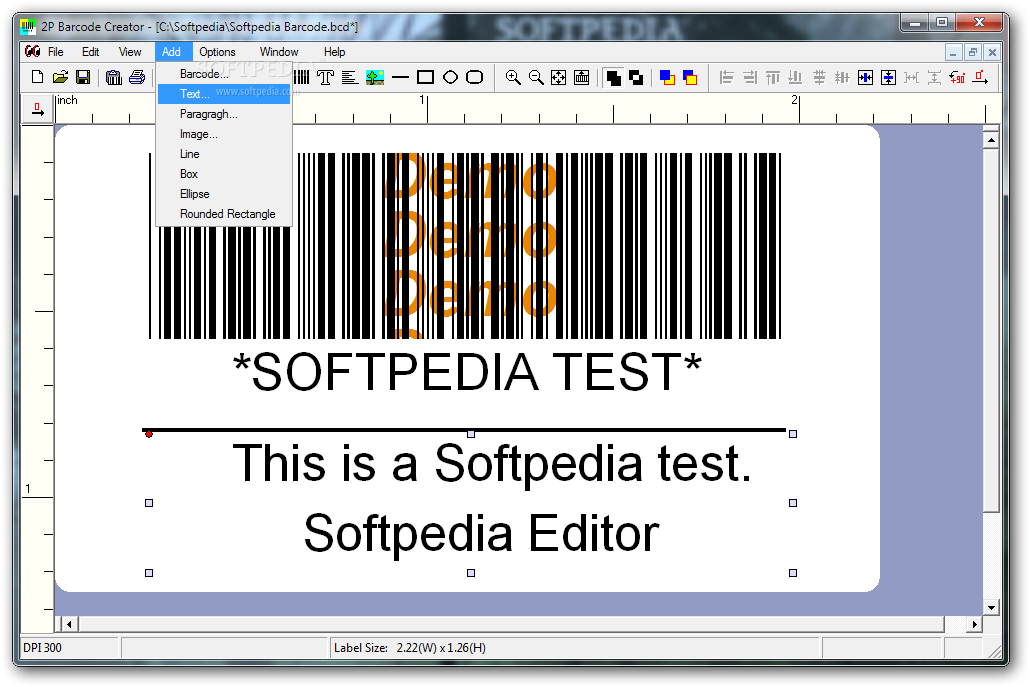Choose Text... from the Add menu
The image size is (1030, 687).
tap(224, 94)
